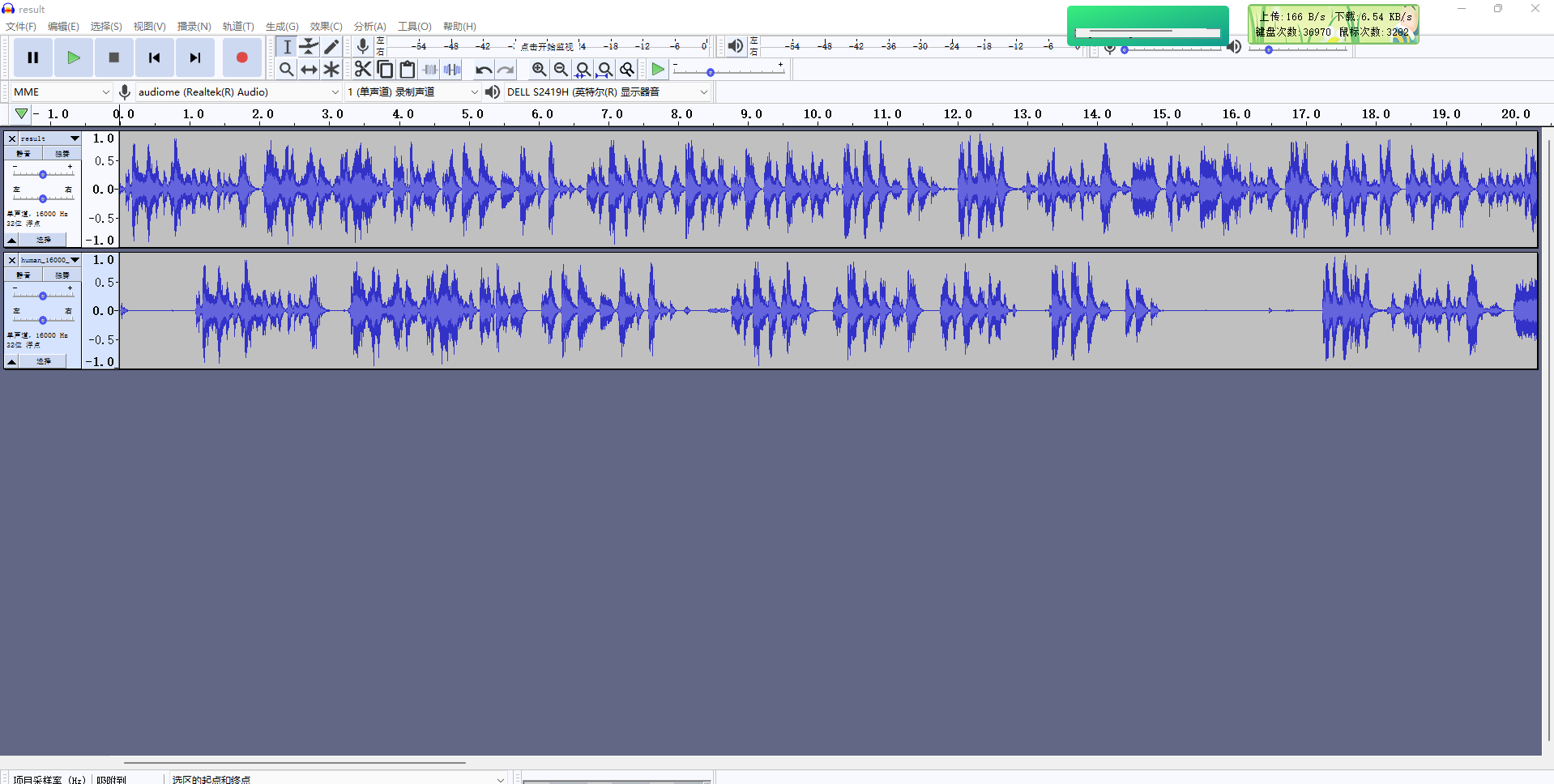Mute (静音) the result track
The image size is (1554, 784).
pyautogui.click(x=23, y=153)
